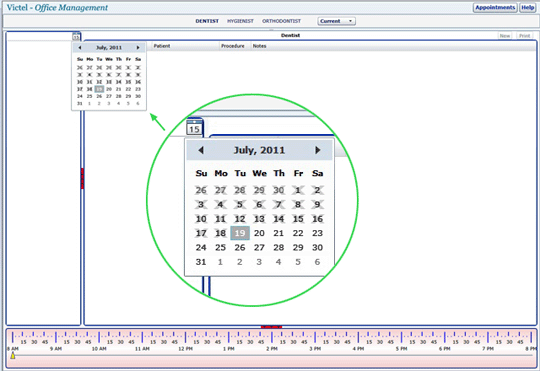Click the grayed New button
Screen dimensions: 540x371
[x=505, y=36]
